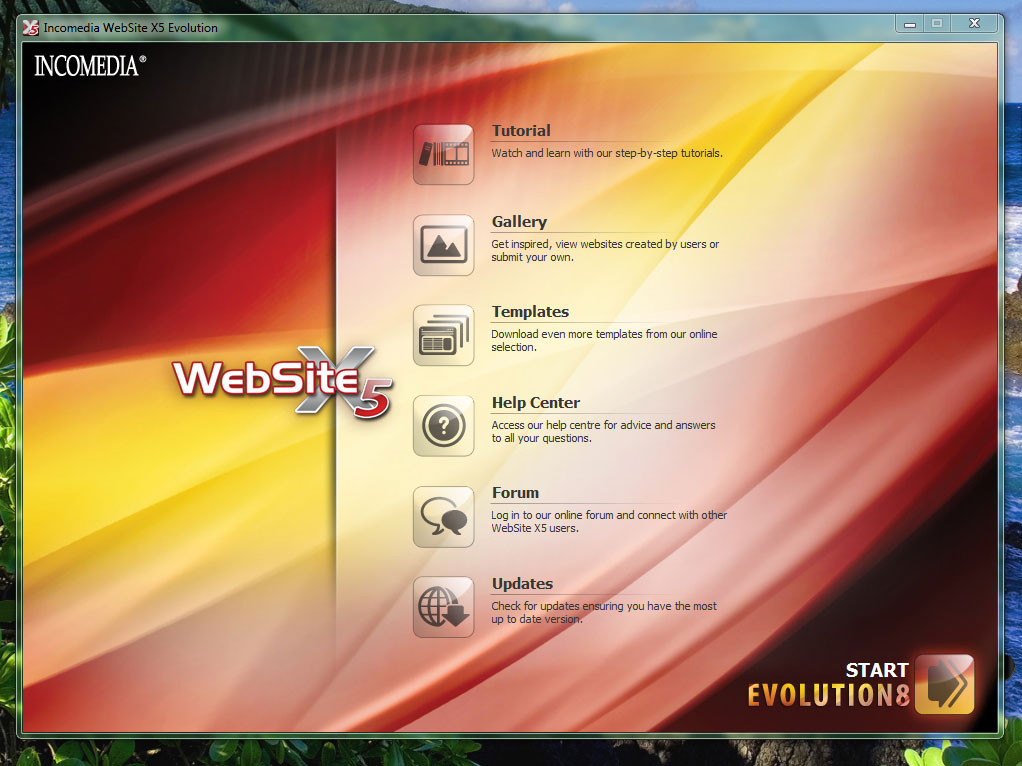Click the 'Check for updates' description text
Screen dimensions: 1022x766
(x=603, y=612)
